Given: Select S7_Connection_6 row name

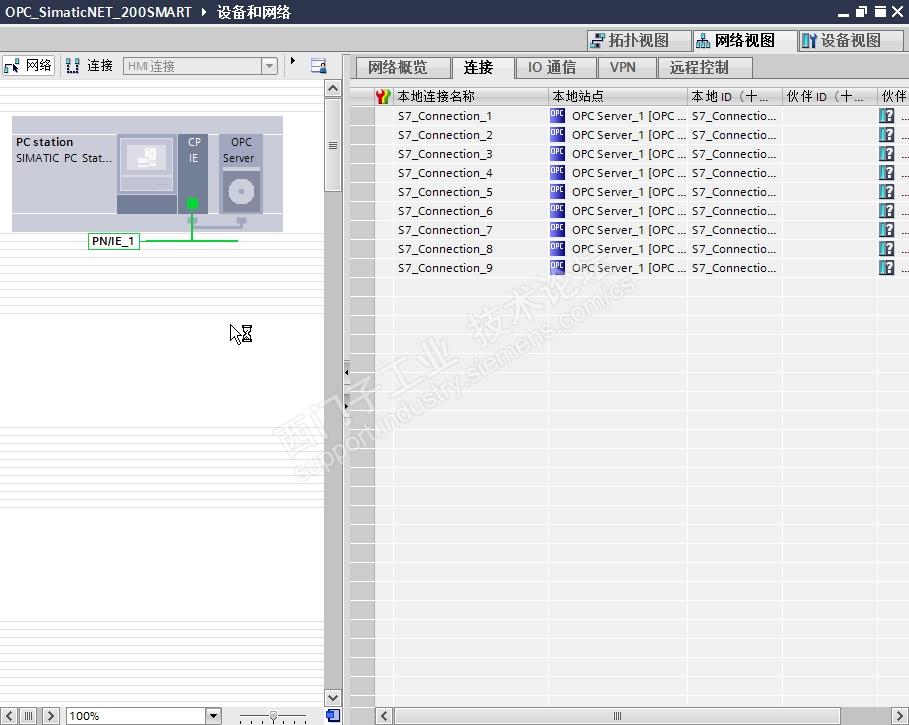Looking at the screenshot, I should [x=445, y=211].
